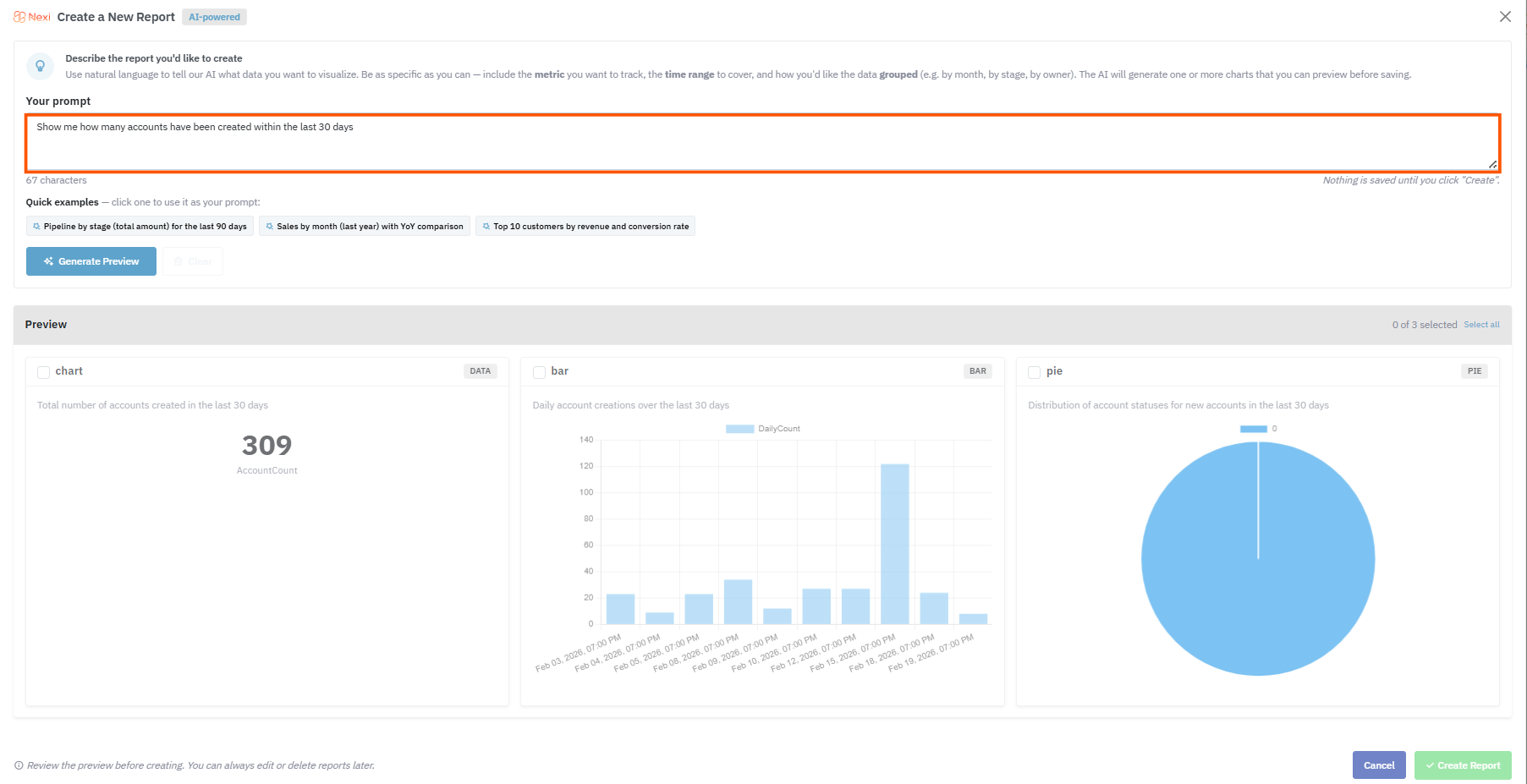Click the Nexi logo icon
Viewport: 1527px width, 784px height.
coord(19,17)
